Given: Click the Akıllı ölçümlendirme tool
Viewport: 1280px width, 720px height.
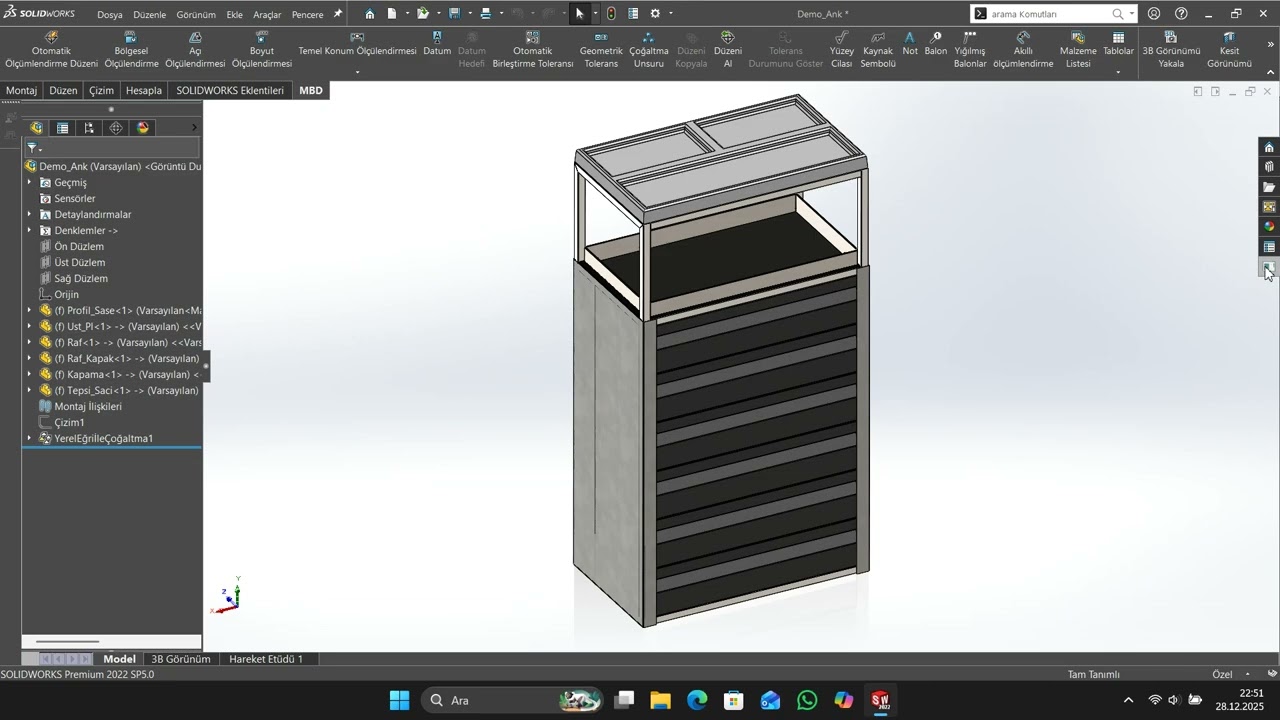Looking at the screenshot, I should tap(1023, 50).
